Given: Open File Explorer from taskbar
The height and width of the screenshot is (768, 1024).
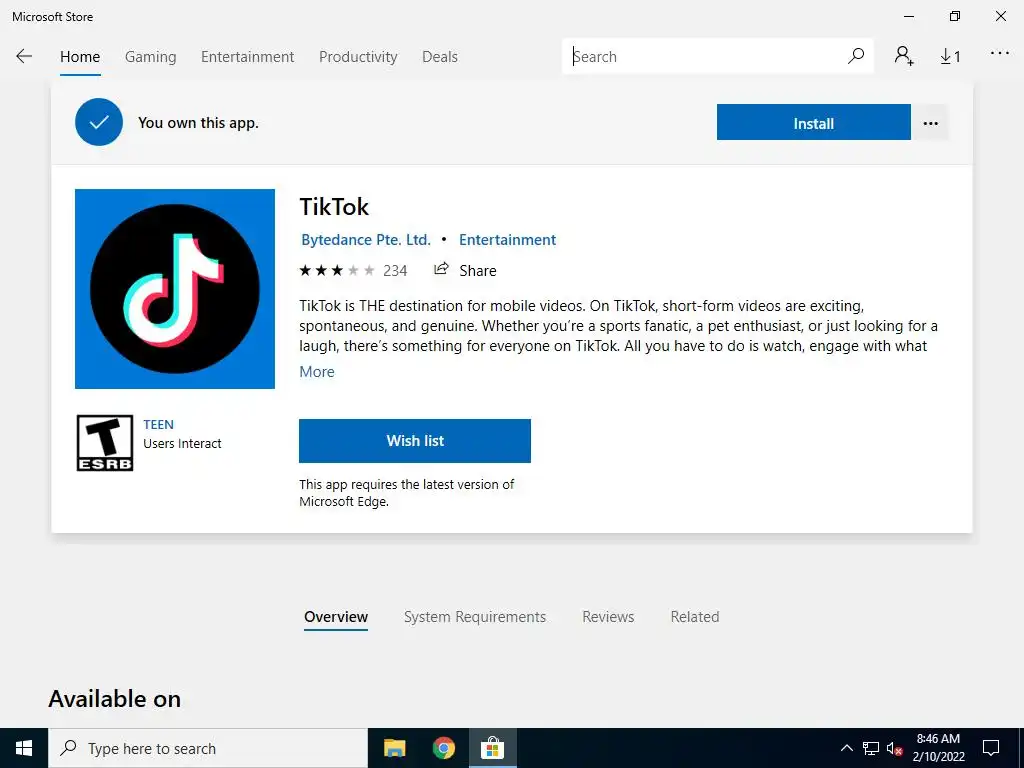Looking at the screenshot, I should tap(394, 748).
